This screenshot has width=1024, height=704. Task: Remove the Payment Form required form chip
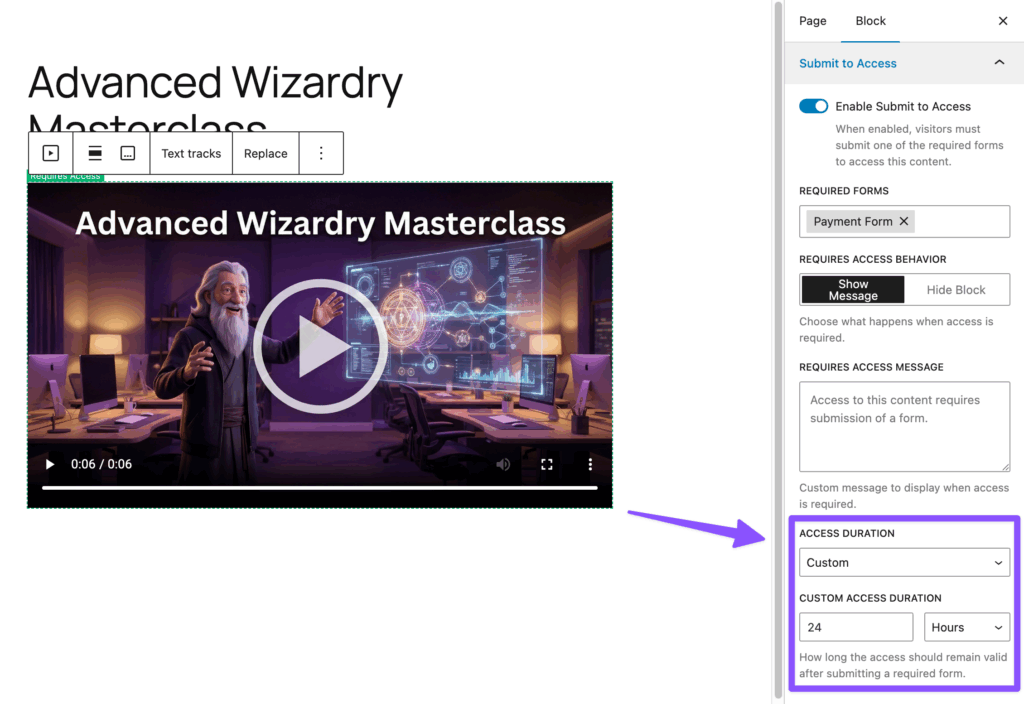tap(903, 221)
